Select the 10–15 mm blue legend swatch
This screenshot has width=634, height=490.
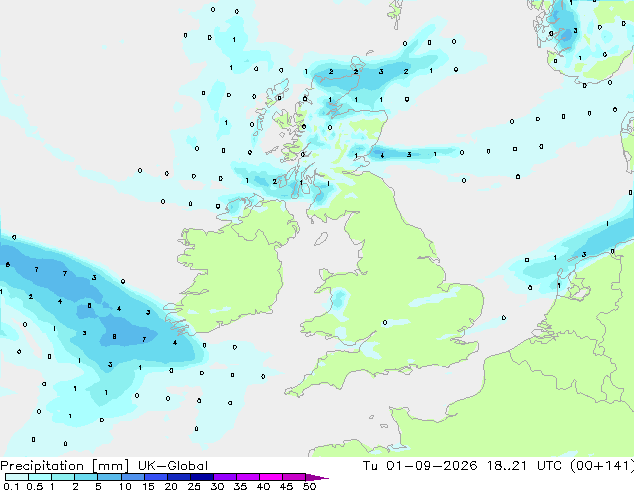pyautogui.click(x=132, y=477)
